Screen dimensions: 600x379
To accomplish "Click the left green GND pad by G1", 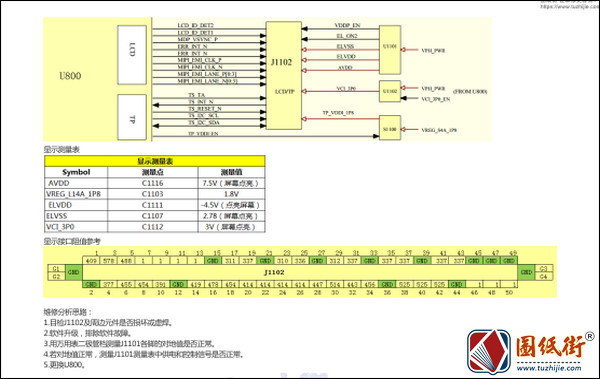I will pyautogui.click(x=73, y=272).
